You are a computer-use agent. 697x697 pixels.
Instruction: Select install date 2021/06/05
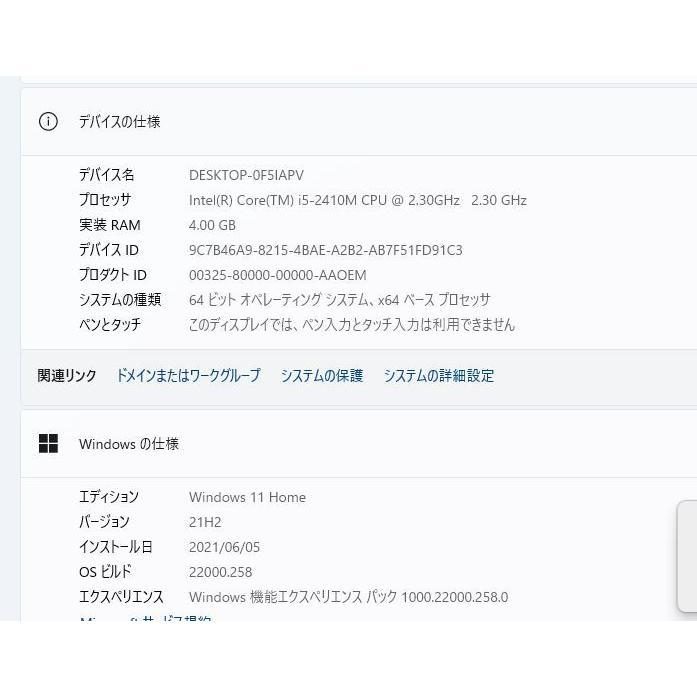click(224, 547)
